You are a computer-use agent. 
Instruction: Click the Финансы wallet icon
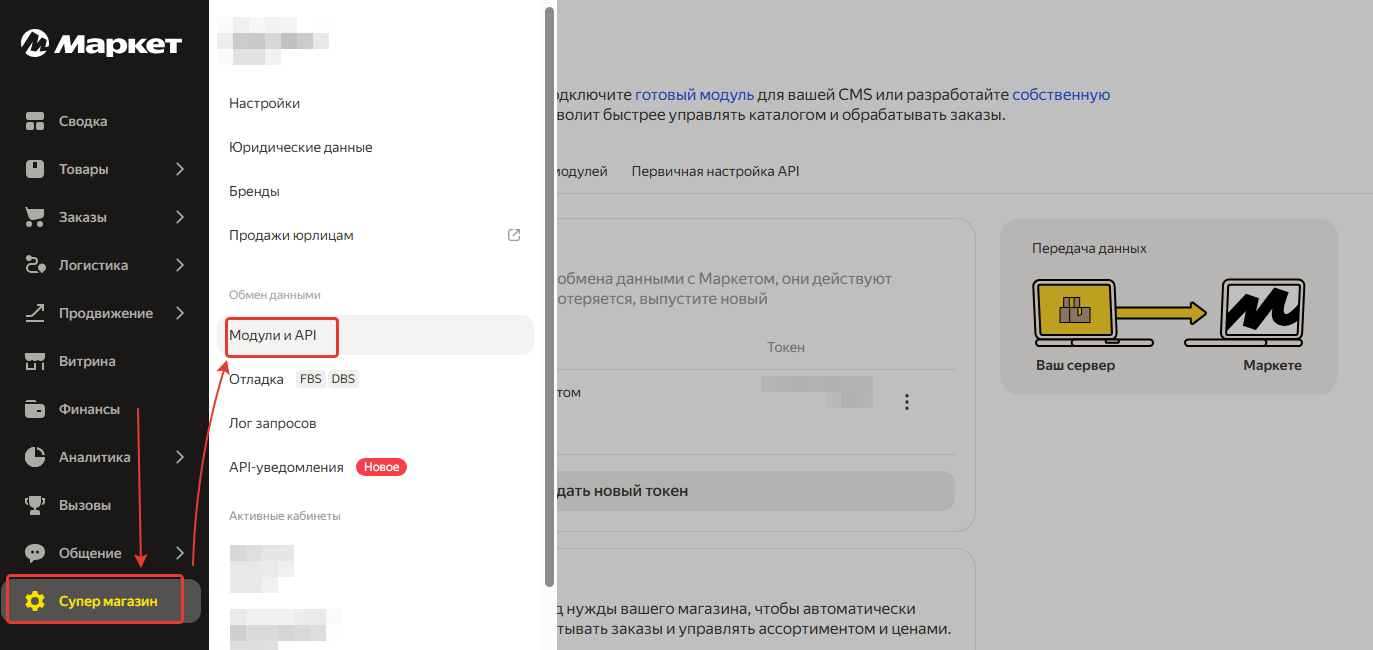35,409
